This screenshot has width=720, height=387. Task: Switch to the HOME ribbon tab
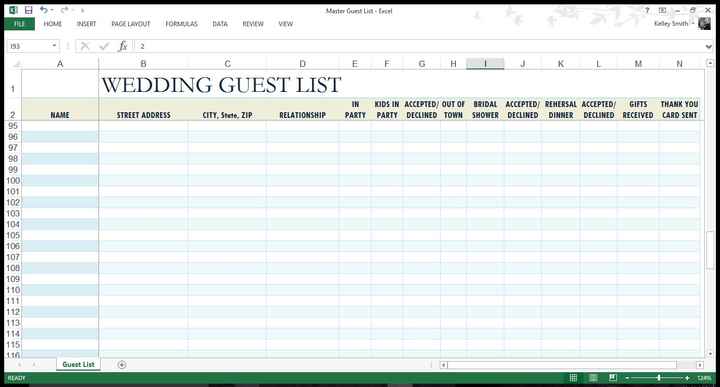click(52, 24)
